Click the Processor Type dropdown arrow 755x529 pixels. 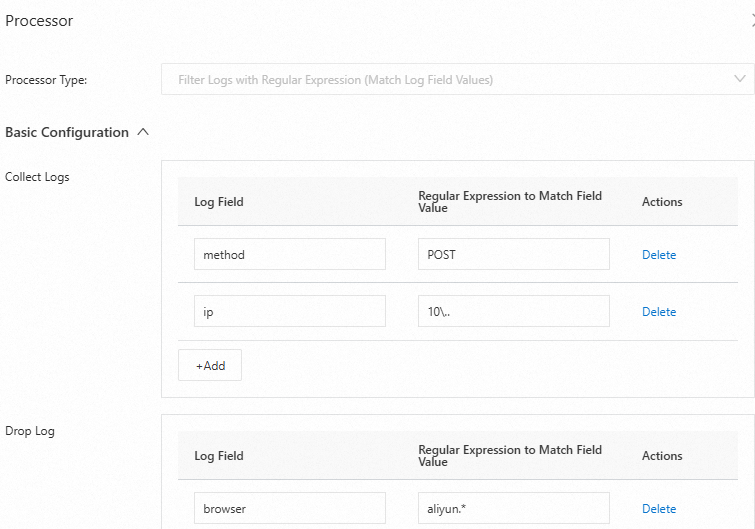(740, 79)
